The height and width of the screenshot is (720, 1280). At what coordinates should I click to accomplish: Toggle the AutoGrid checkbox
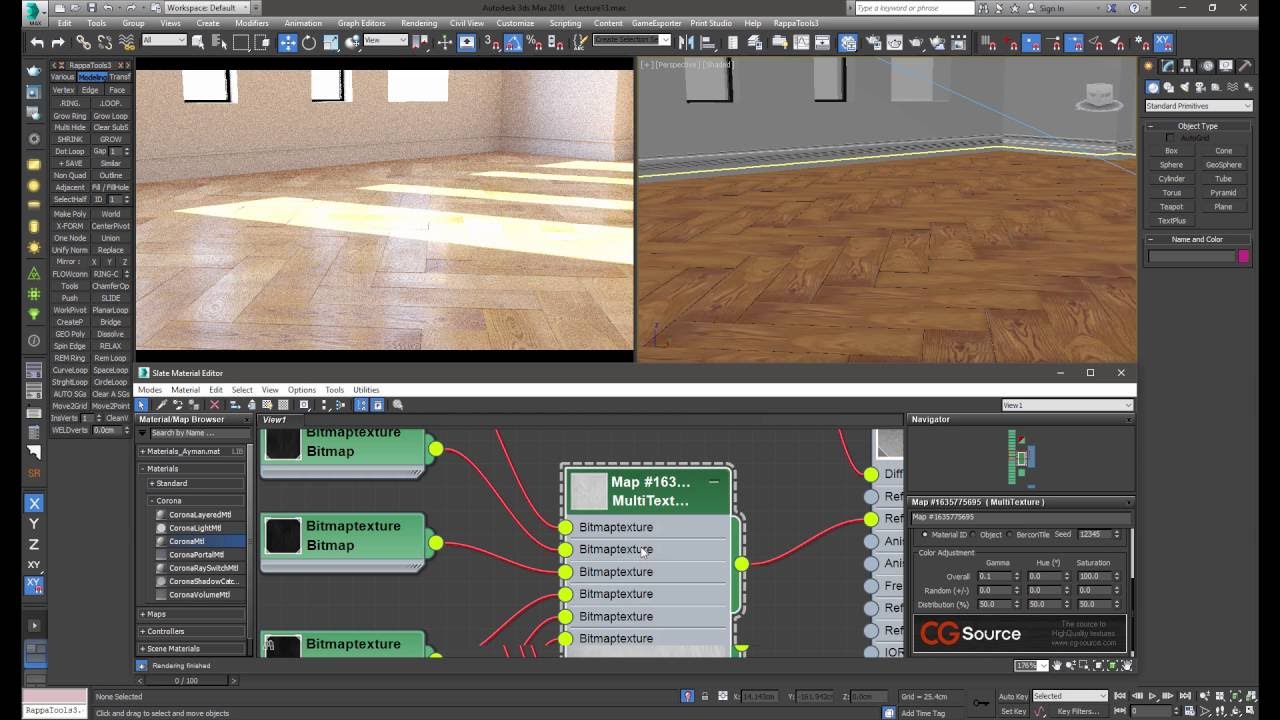pos(1171,138)
